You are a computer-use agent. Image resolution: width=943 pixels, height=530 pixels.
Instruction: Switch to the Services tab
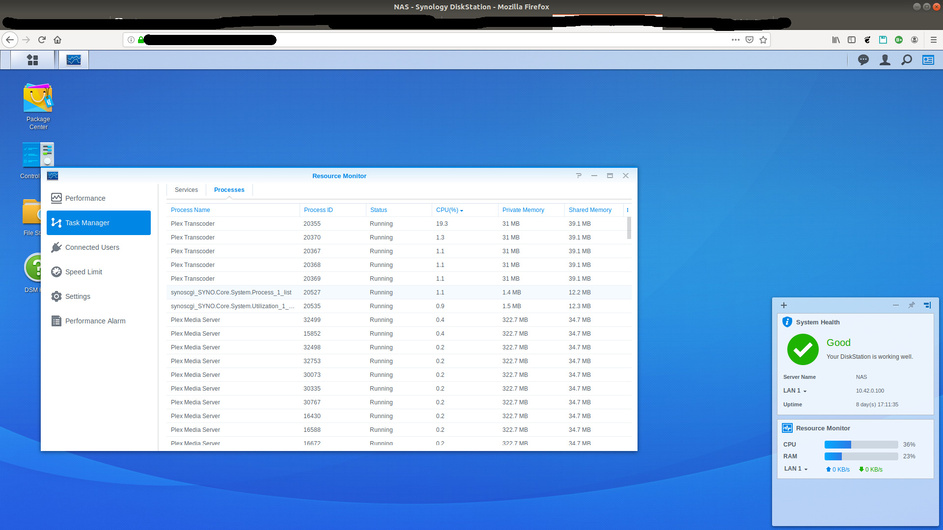186,190
